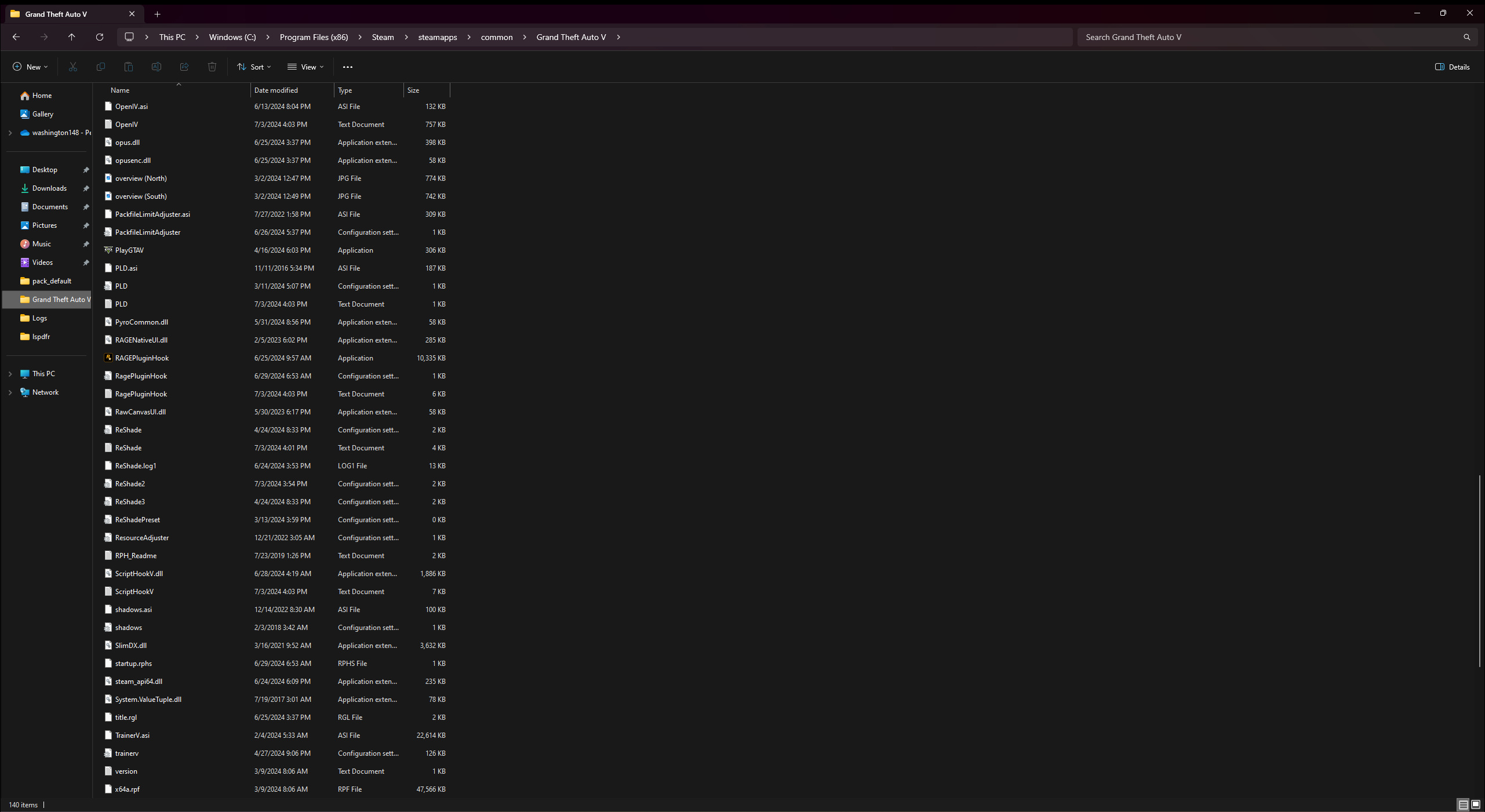Switch to large thumbnails view in status bar
Screen dimensions: 1485x812
pos(1476,804)
